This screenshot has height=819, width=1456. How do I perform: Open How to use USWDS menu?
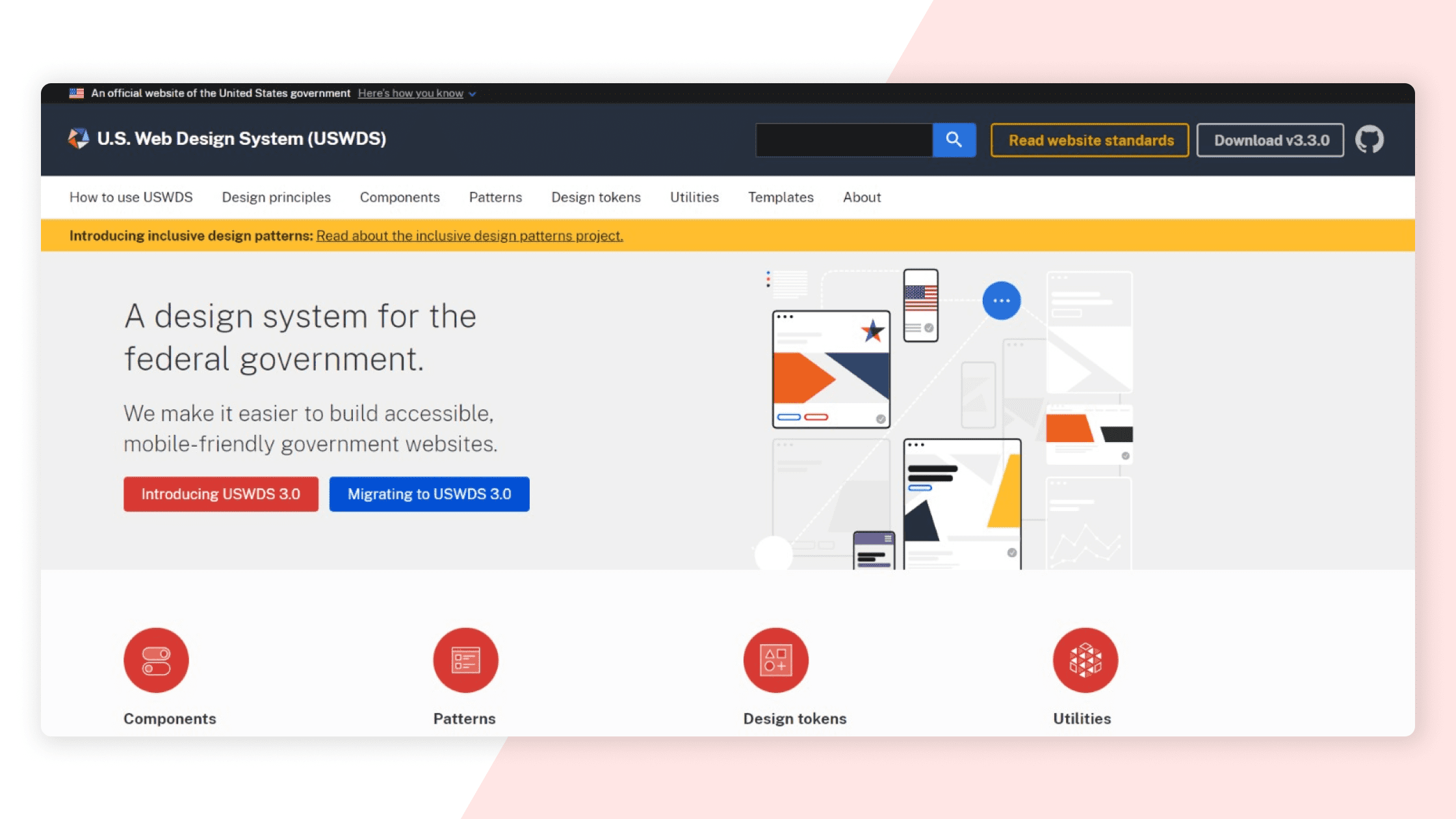pos(131,197)
